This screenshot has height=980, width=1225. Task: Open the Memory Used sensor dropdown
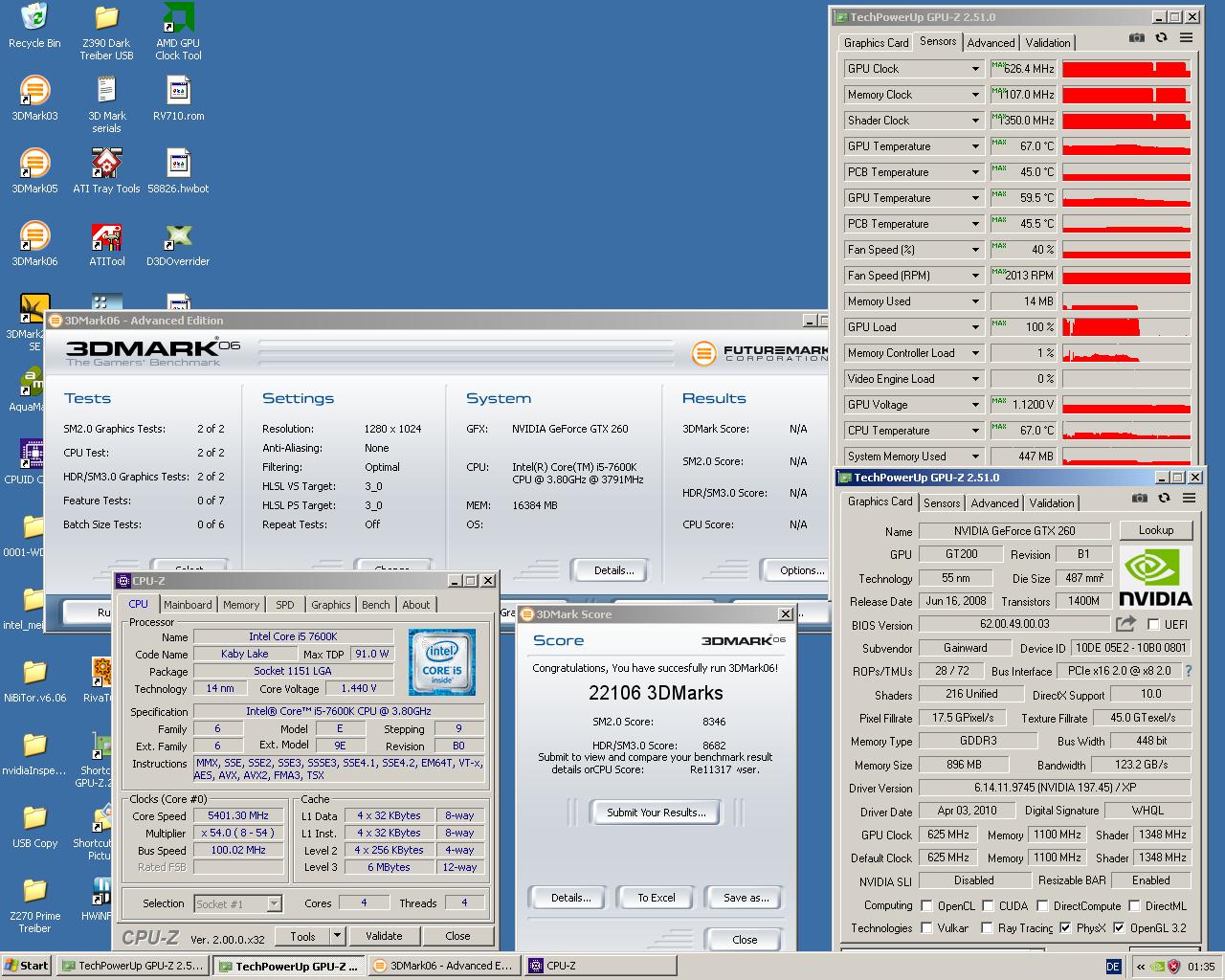(x=974, y=301)
